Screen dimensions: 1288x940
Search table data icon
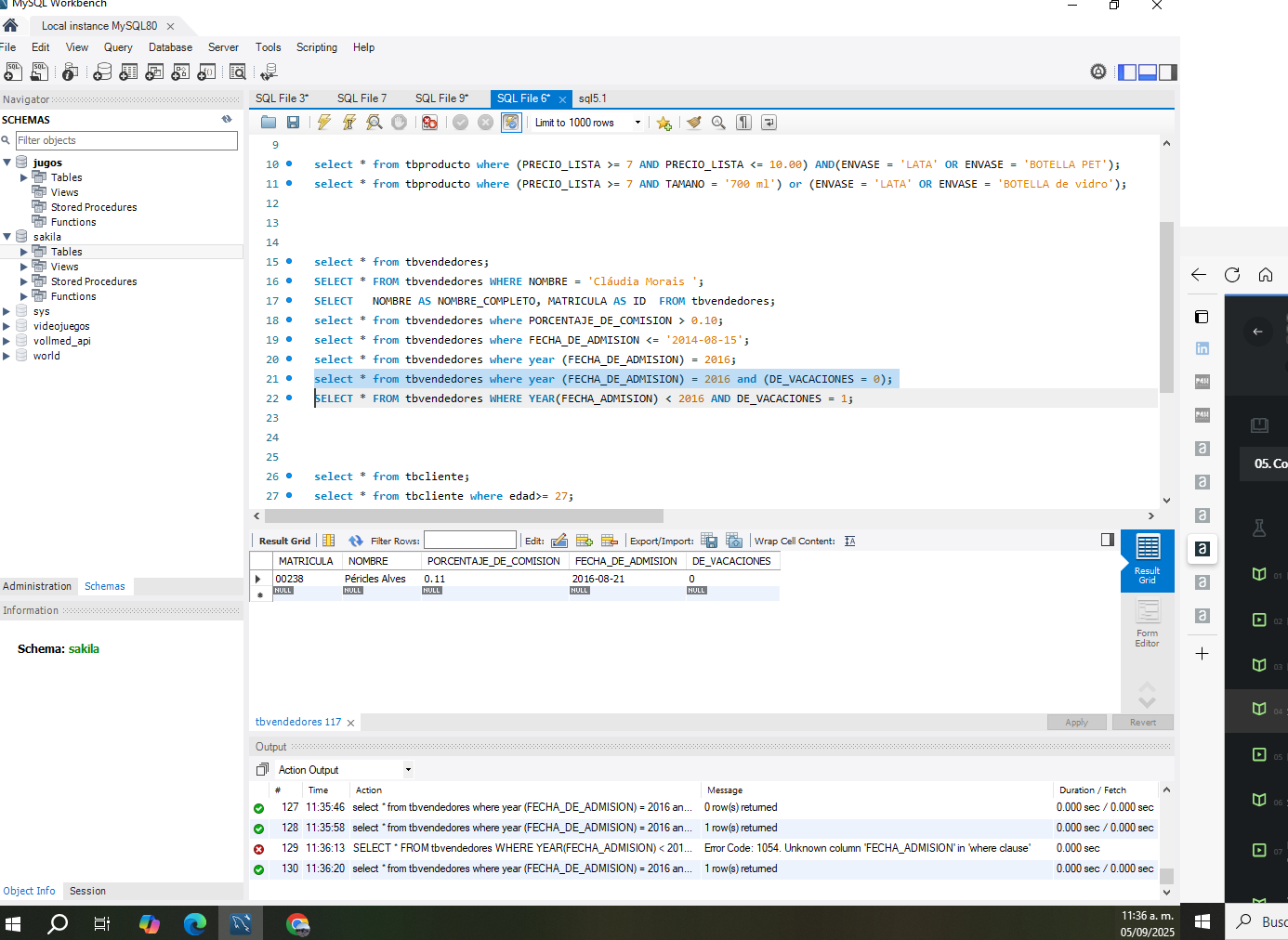click(x=238, y=72)
